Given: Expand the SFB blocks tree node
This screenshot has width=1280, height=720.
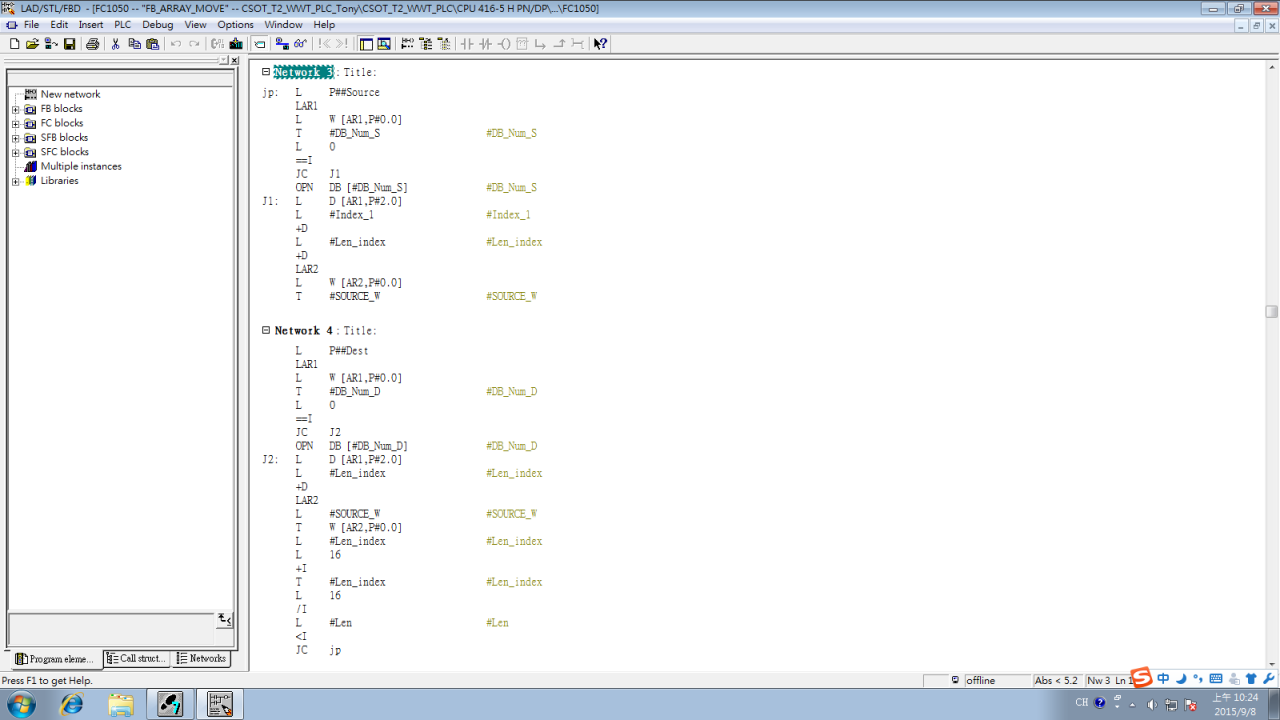Looking at the screenshot, I should tap(16, 138).
